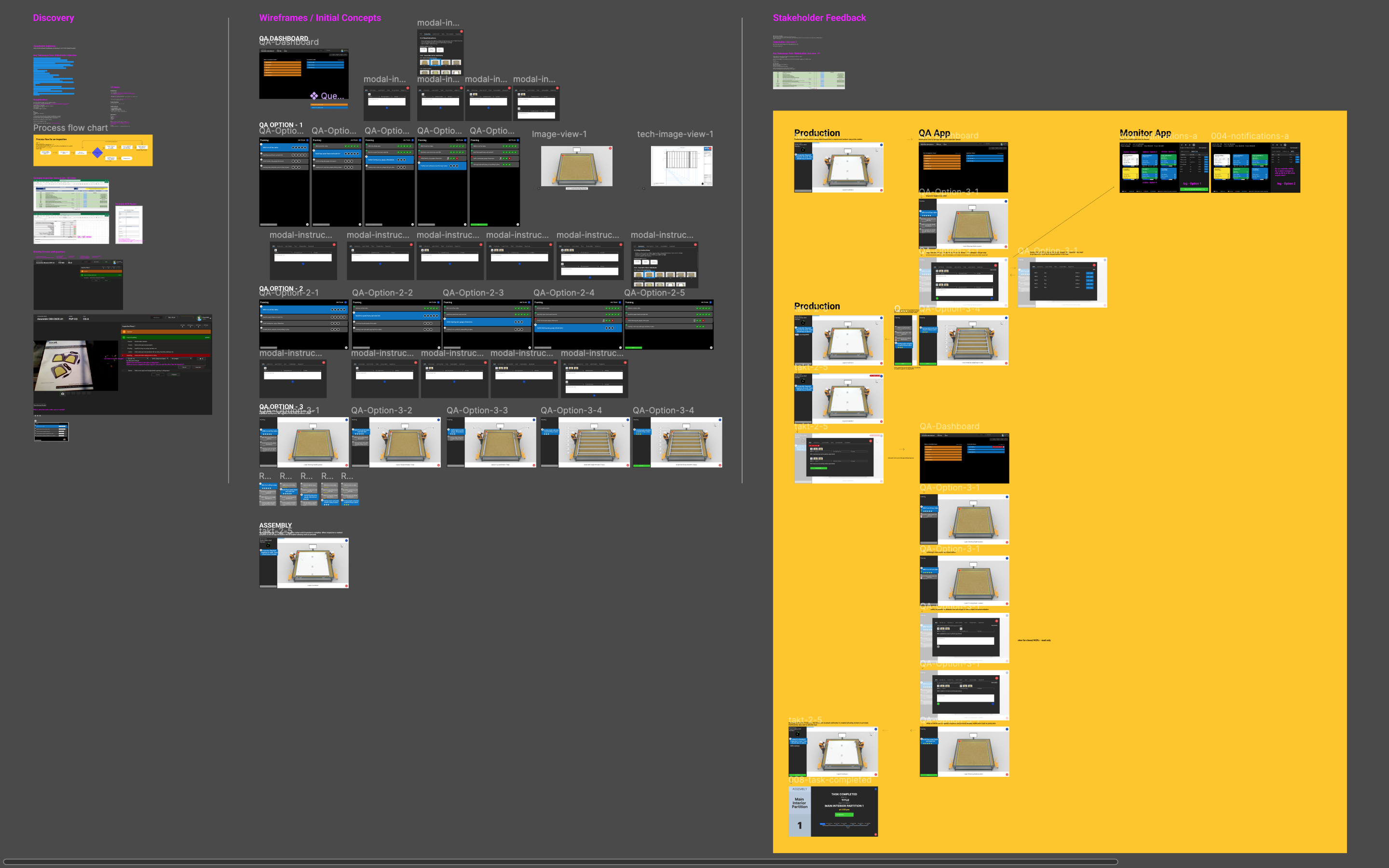Image resolution: width=1389 pixels, height=868 pixels.
Task: Click the QA App heading text
Action: click(934, 133)
